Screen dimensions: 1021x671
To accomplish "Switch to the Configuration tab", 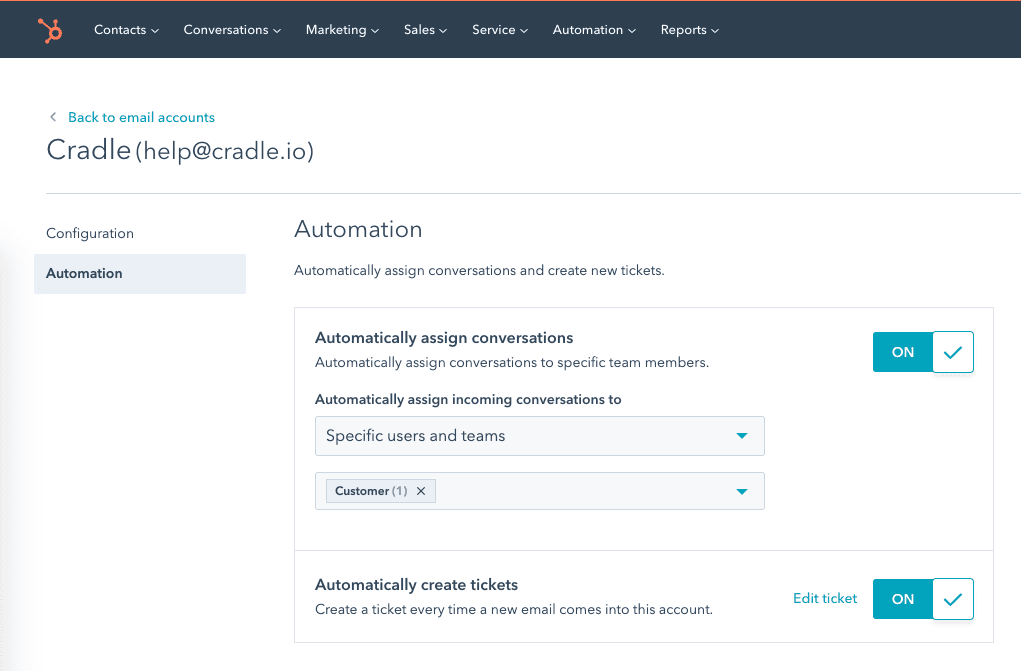I will click(90, 233).
